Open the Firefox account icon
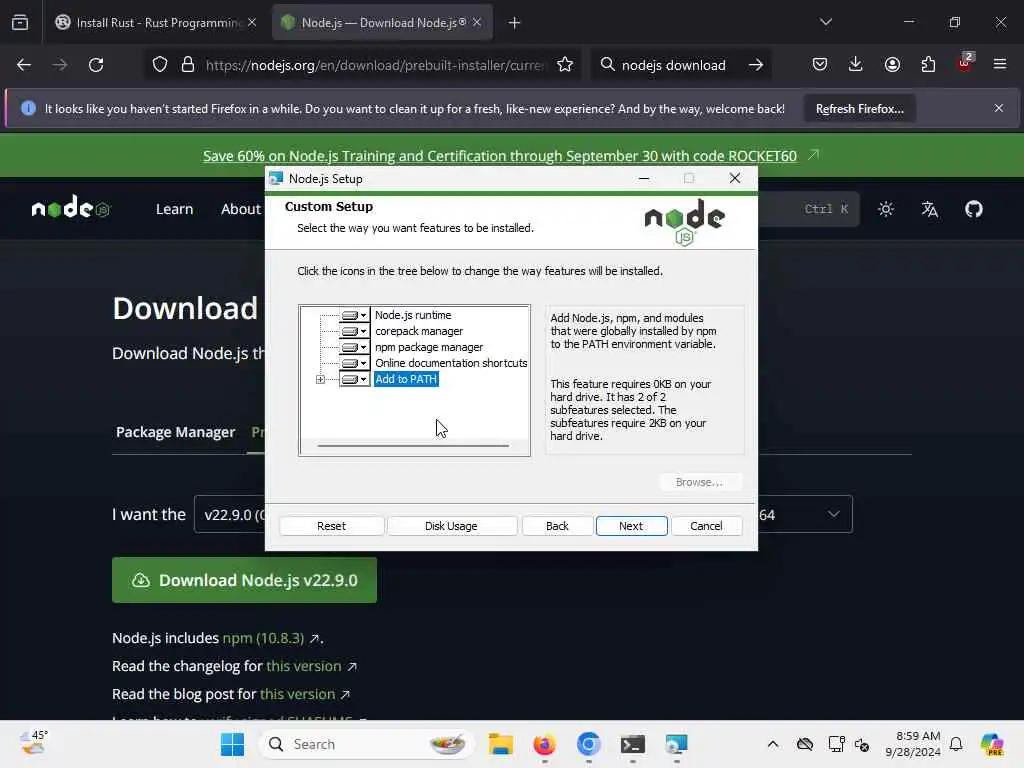The height and width of the screenshot is (768, 1024). coord(892,65)
